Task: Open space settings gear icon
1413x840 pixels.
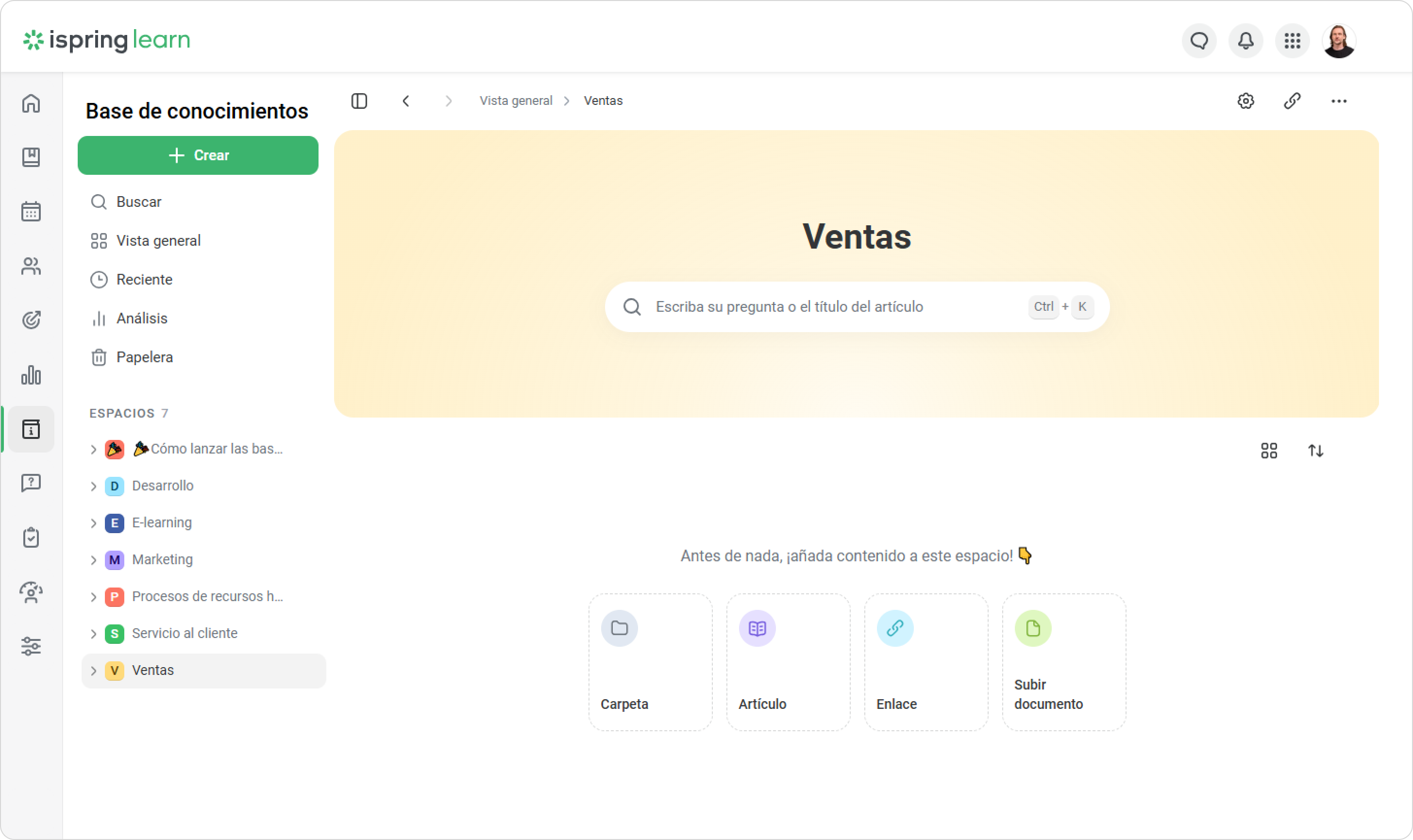Action: (1245, 101)
